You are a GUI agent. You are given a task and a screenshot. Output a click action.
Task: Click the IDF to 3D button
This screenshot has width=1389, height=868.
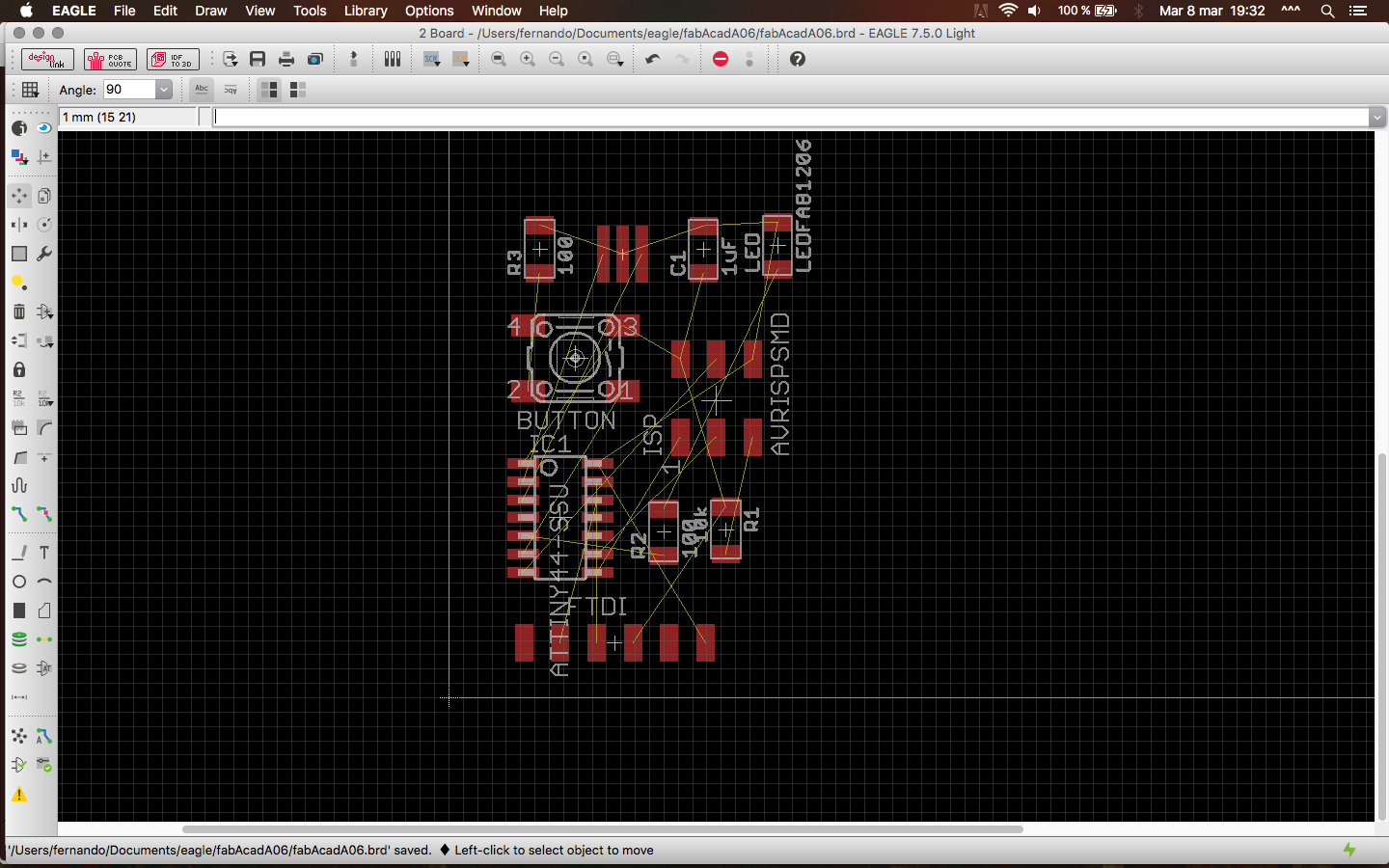click(x=173, y=60)
